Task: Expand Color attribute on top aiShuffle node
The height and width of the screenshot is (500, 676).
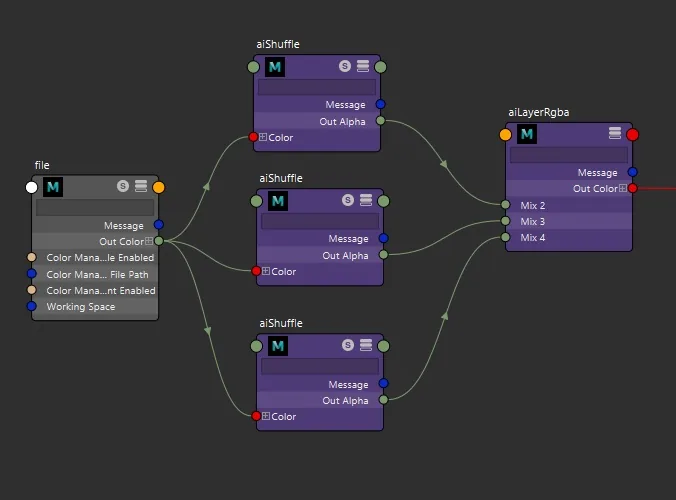Action: coord(263,137)
